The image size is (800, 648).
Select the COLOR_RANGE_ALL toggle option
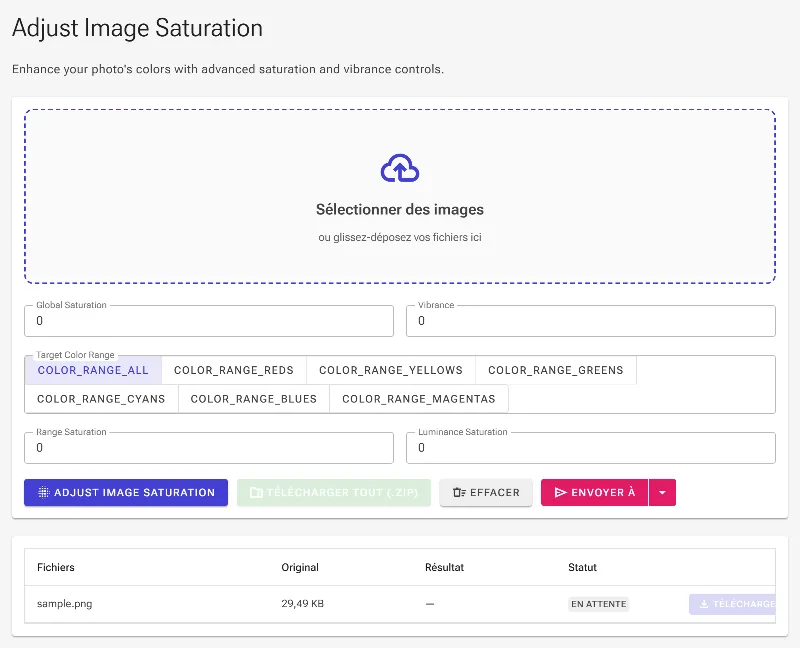point(93,370)
